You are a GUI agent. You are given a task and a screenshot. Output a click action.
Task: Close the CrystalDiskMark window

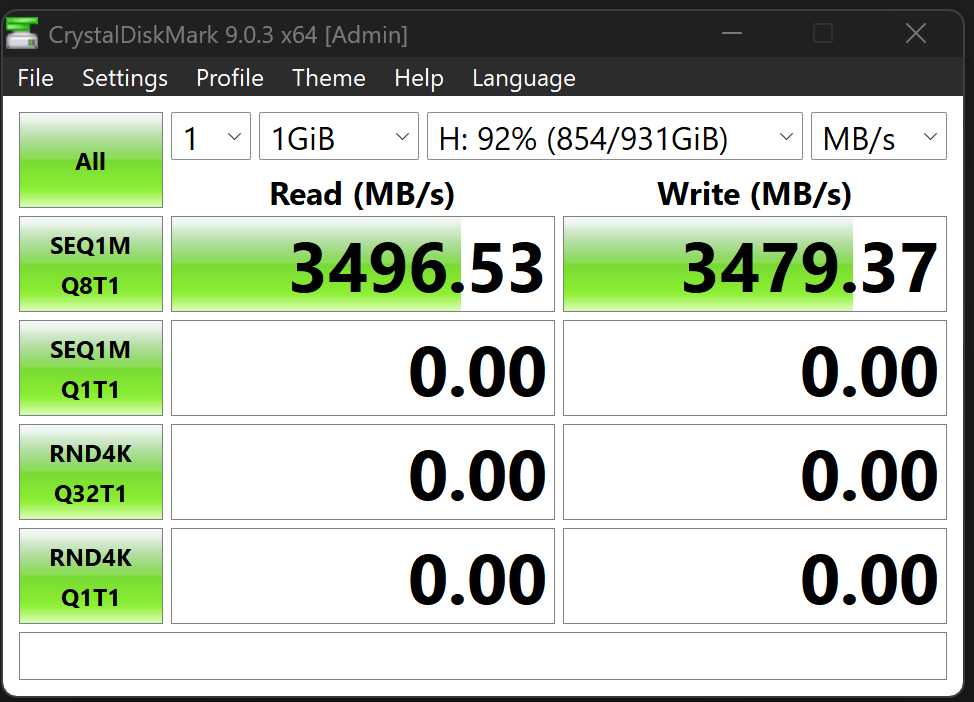916,34
